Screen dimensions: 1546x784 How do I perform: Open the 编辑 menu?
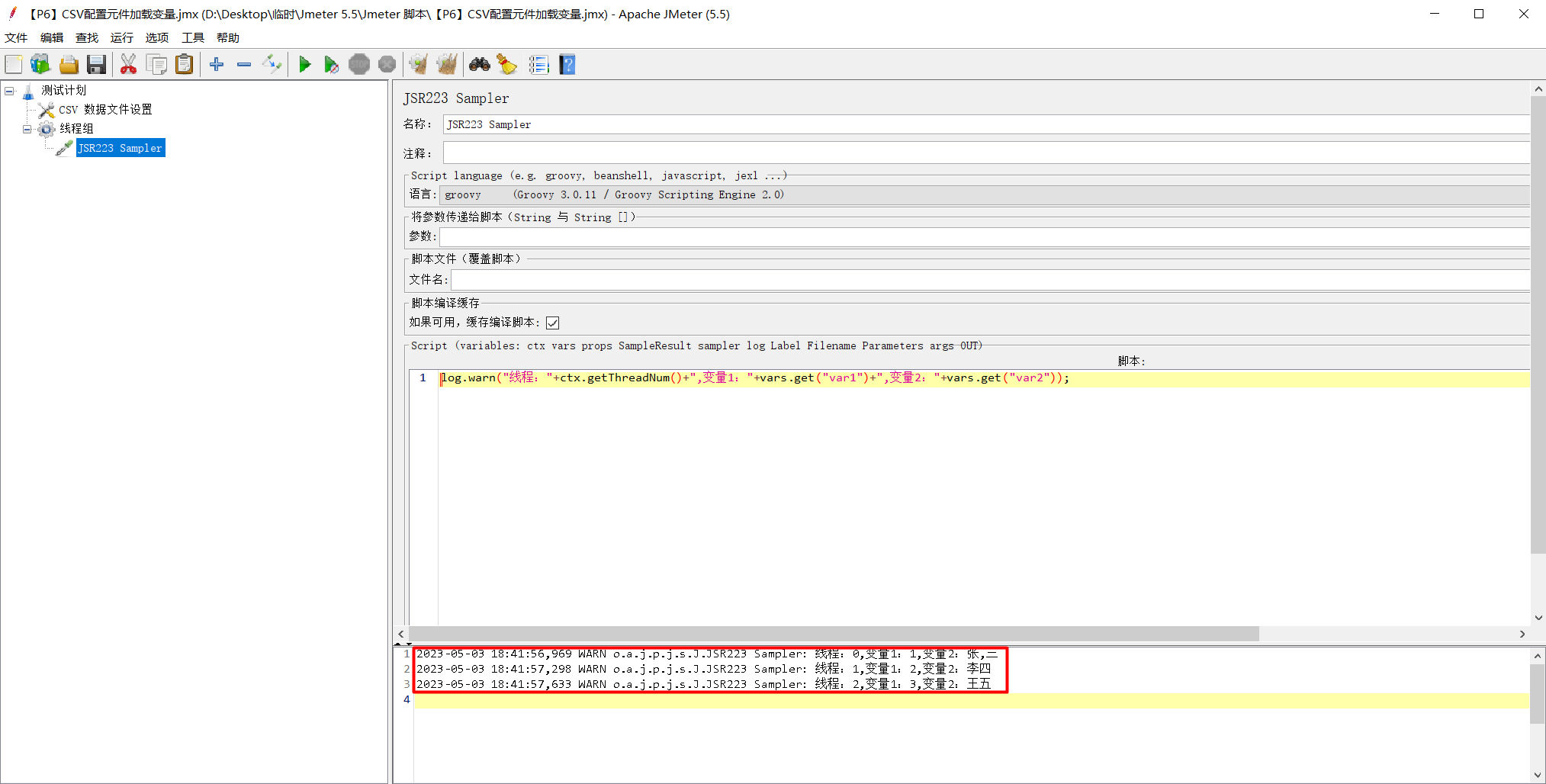pyautogui.click(x=52, y=37)
